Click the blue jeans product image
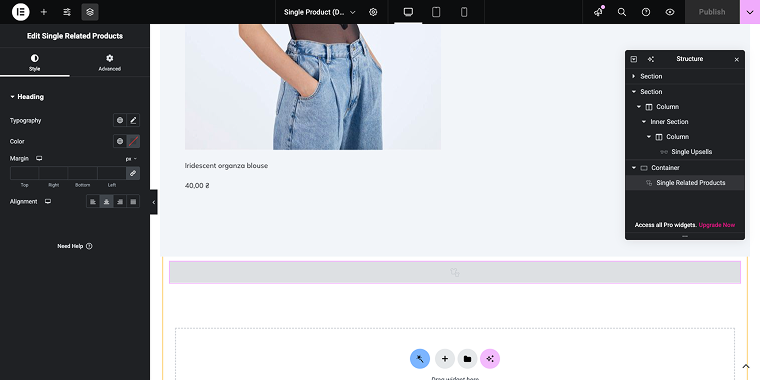The width and height of the screenshot is (760, 380). tap(313, 87)
